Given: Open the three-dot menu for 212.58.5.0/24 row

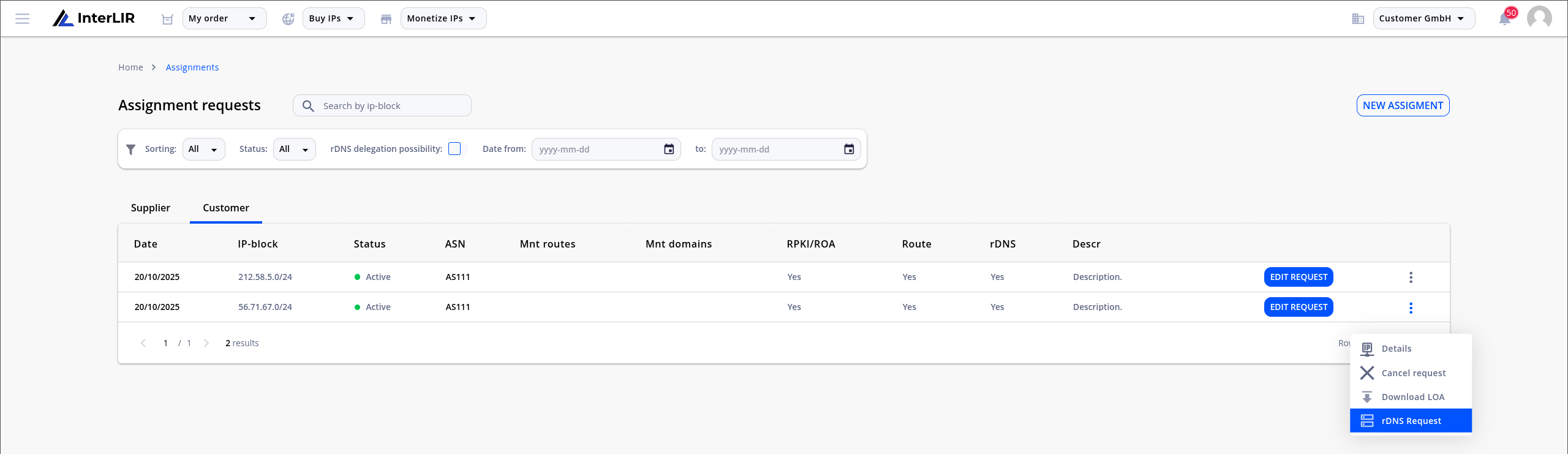Looking at the screenshot, I should (x=1411, y=278).
